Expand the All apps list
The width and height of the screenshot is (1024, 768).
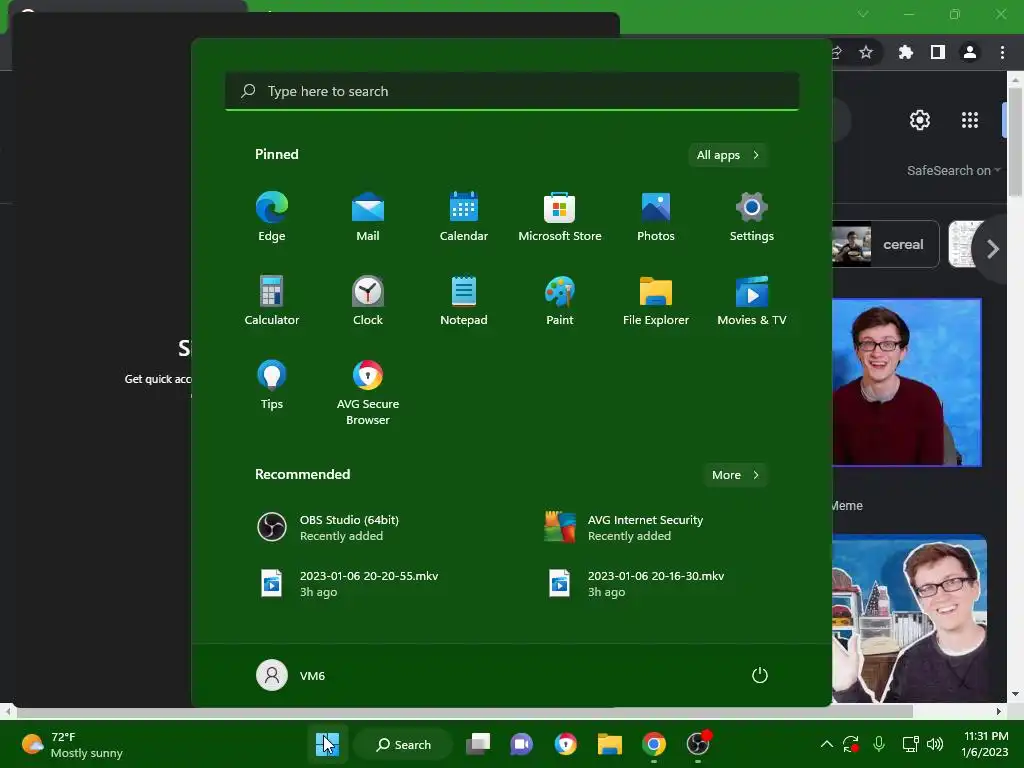coord(728,155)
